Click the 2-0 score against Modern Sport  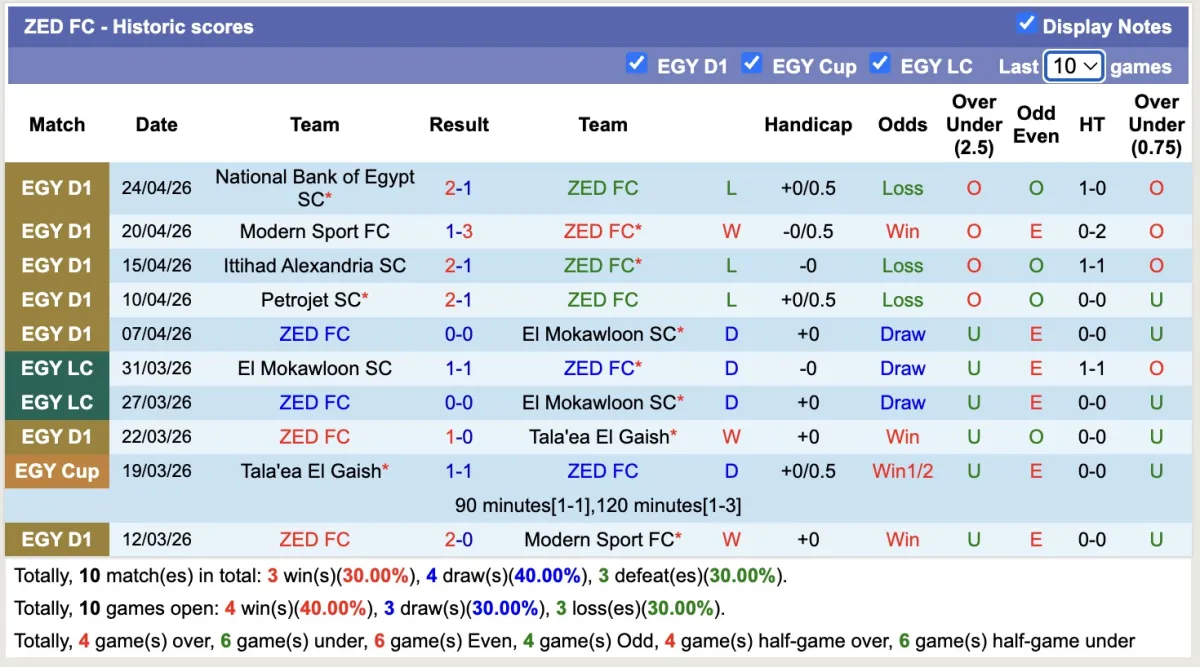459,540
